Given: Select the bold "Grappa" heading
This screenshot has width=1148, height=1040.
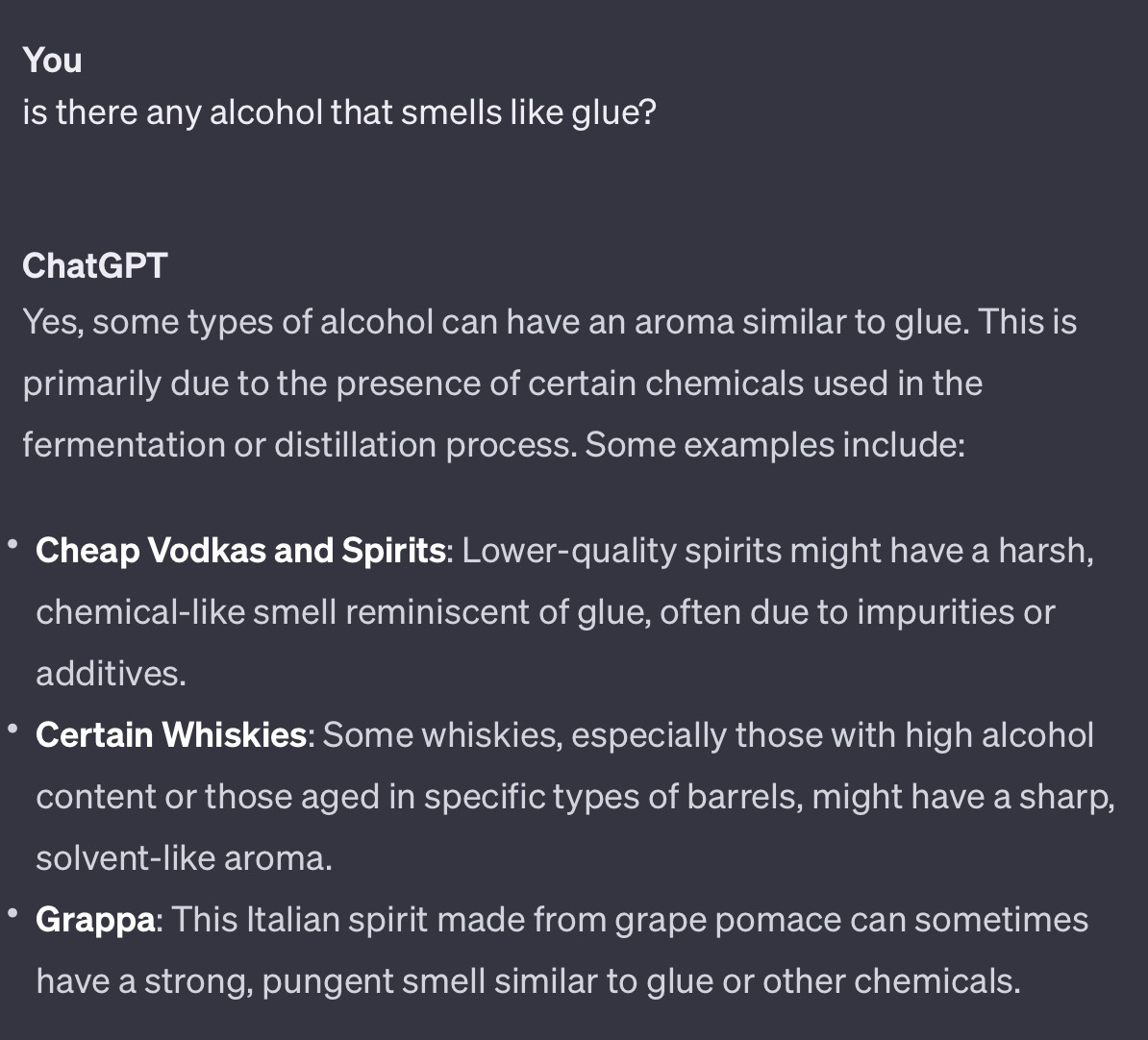Looking at the screenshot, I should (95, 921).
